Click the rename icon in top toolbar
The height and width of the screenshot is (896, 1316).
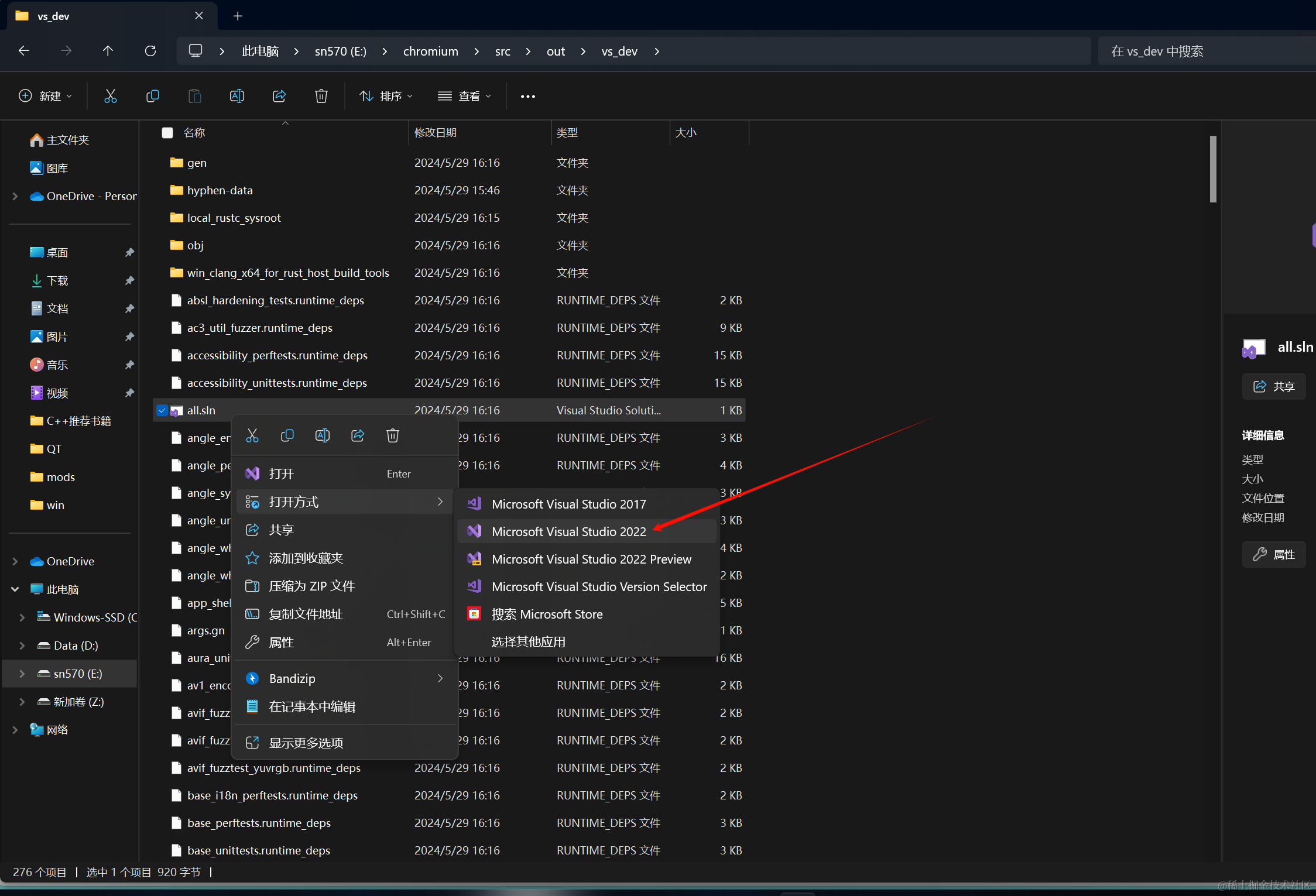237,96
